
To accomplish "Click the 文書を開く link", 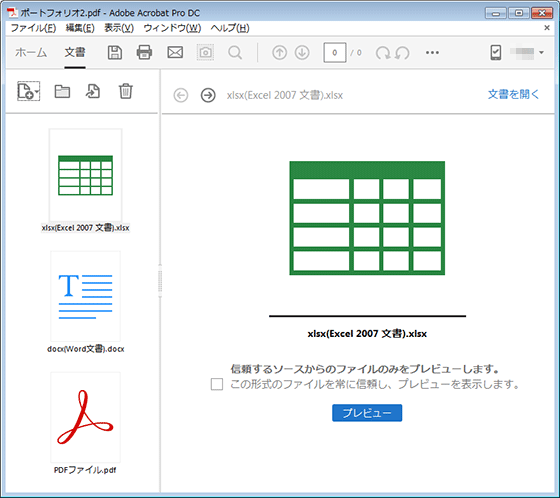I will (513, 94).
